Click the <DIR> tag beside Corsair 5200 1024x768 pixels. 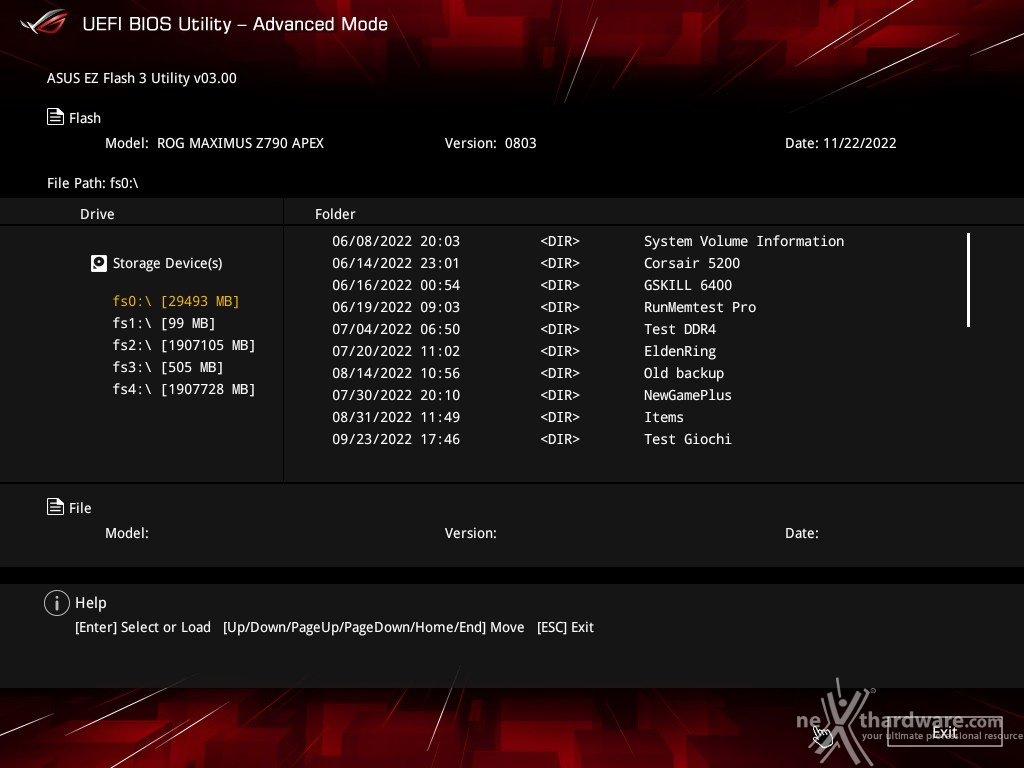560,263
